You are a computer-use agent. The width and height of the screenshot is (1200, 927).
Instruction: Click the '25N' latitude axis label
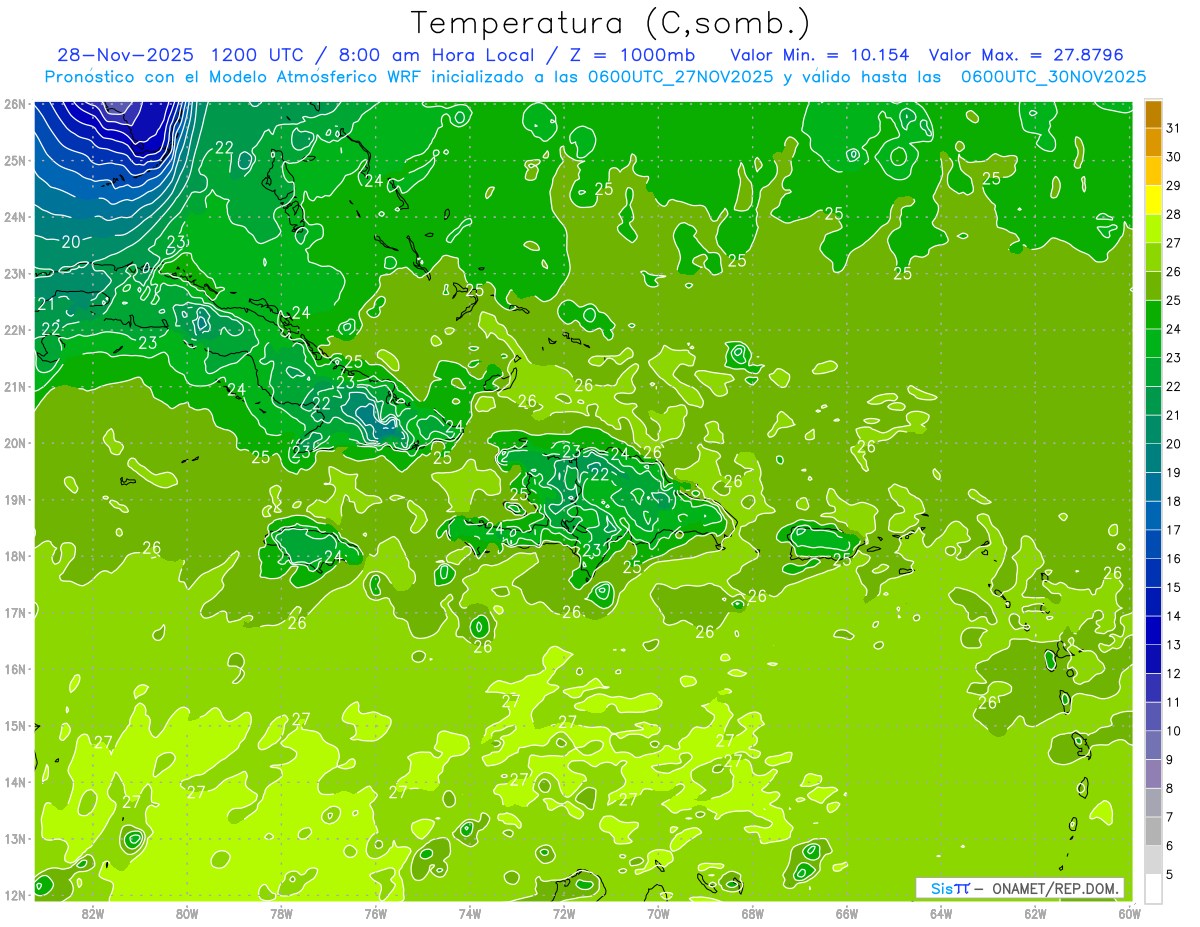(x=15, y=160)
